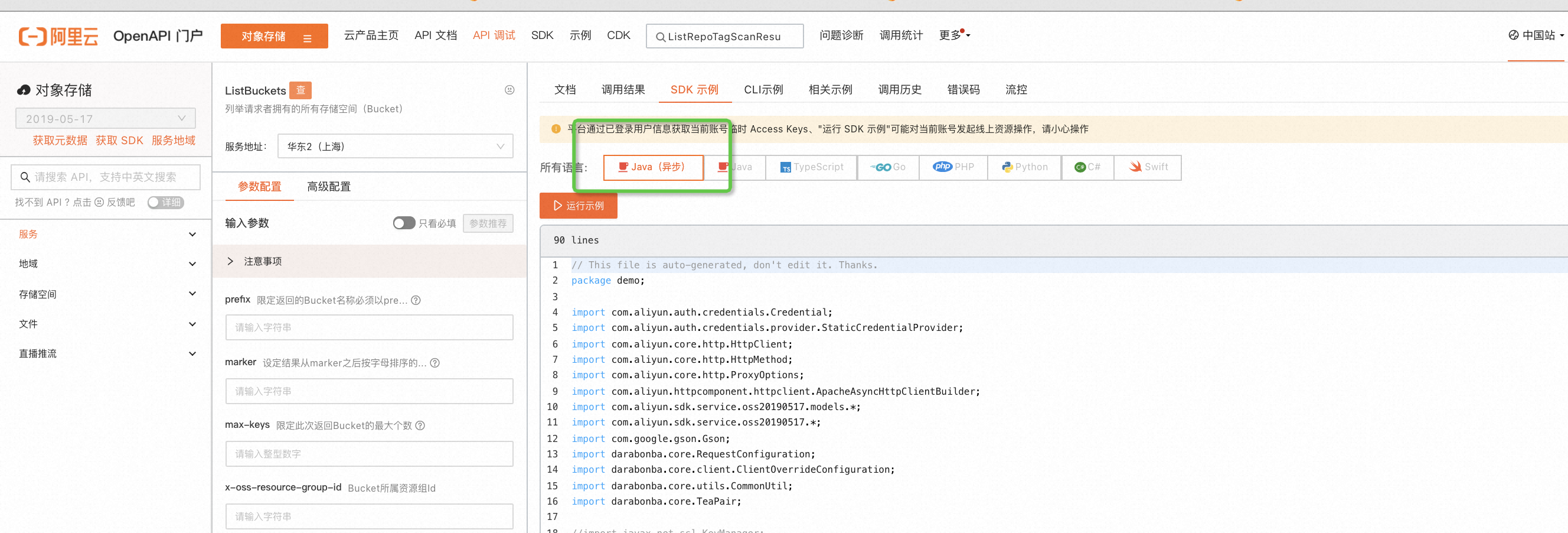Switch to the 调用结果 tab
This screenshot has height=533, width=1568.
point(623,90)
